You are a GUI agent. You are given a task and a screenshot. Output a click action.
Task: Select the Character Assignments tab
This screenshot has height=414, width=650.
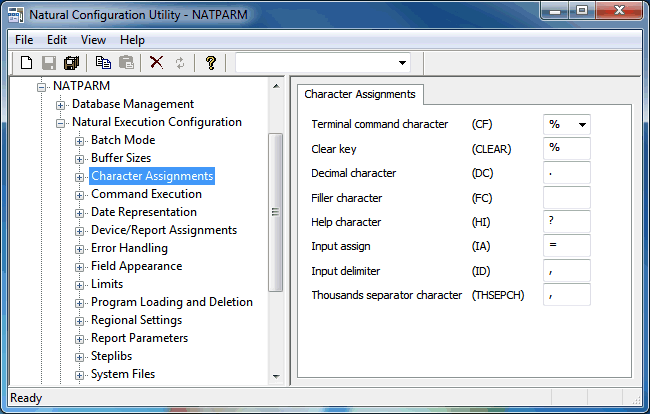(x=360, y=94)
